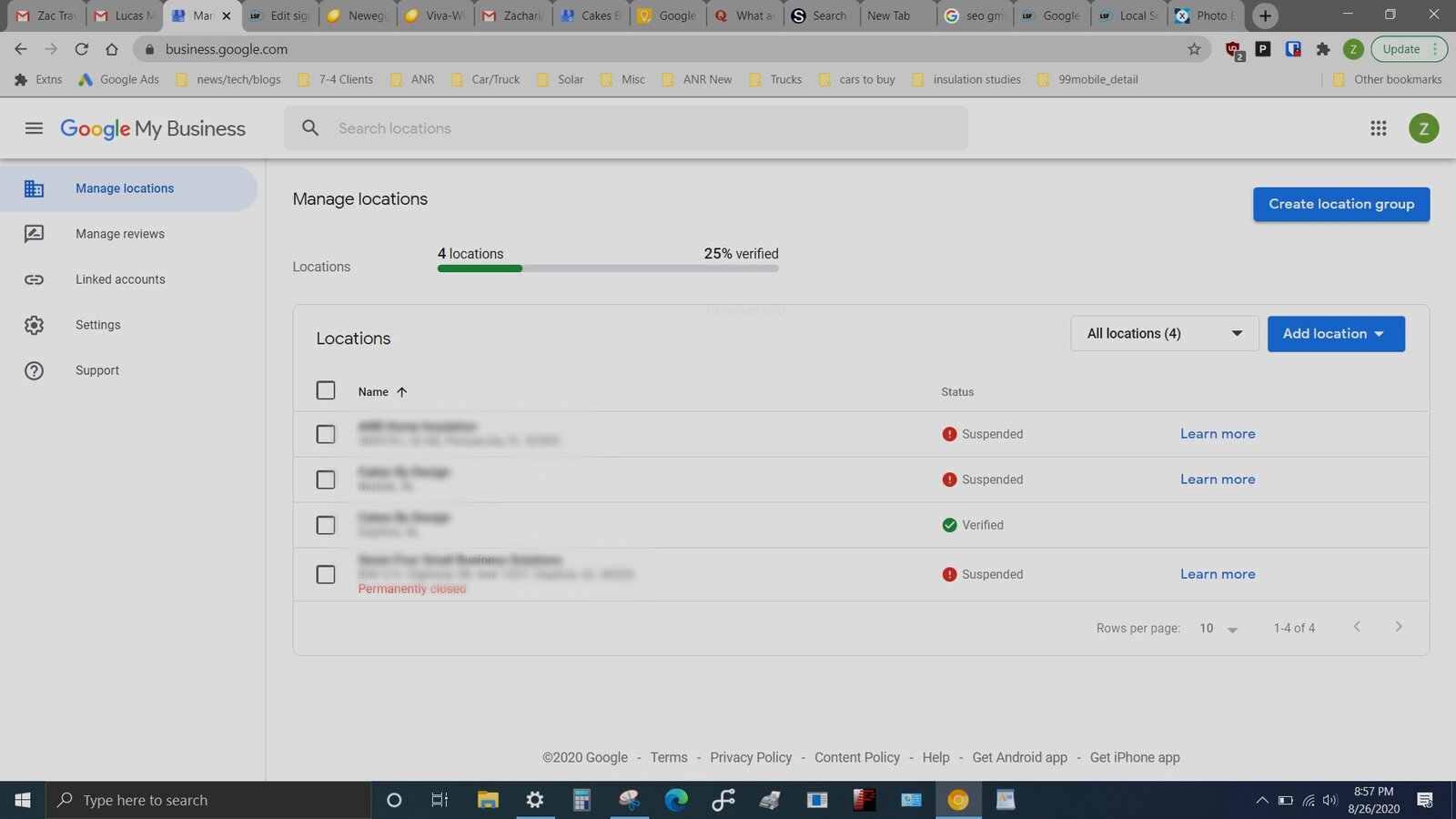The height and width of the screenshot is (819, 1456).
Task: Click the search magnifier icon
Action: pos(310,128)
